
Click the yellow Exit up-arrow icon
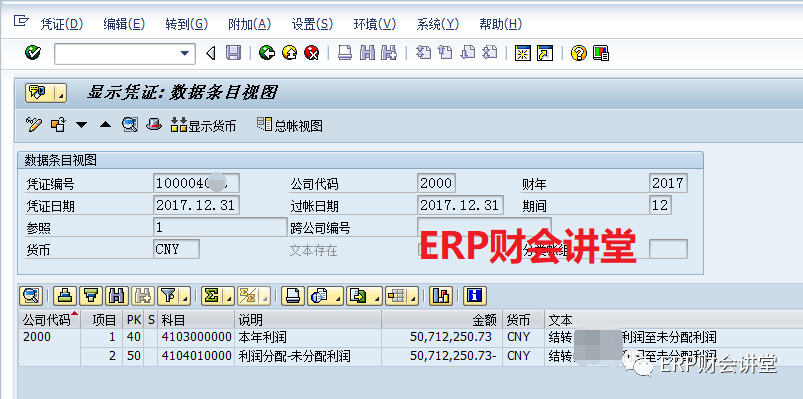[x=289, y=53]
